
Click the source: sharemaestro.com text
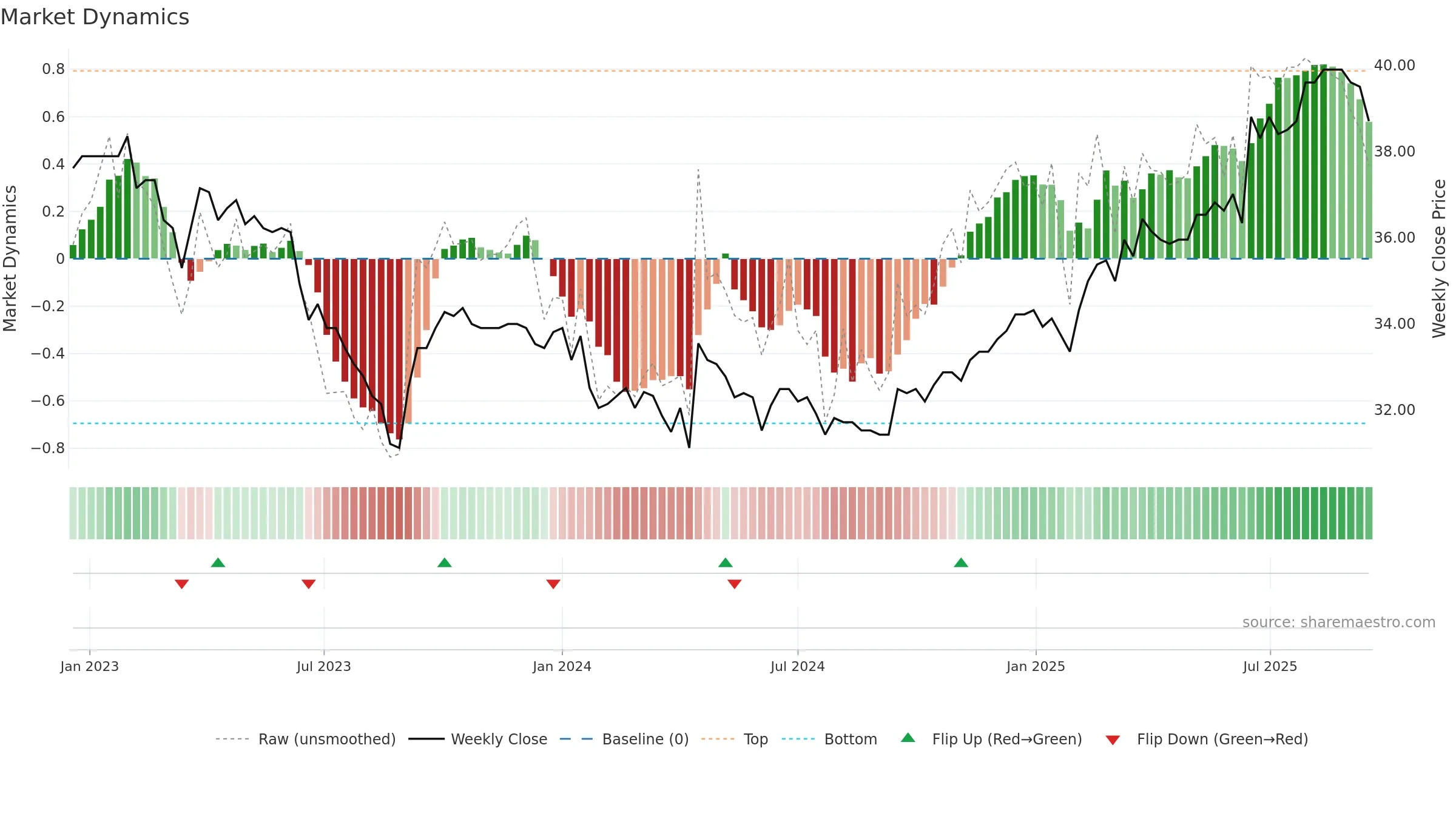pyautogui.click(x=1339, y=622)
